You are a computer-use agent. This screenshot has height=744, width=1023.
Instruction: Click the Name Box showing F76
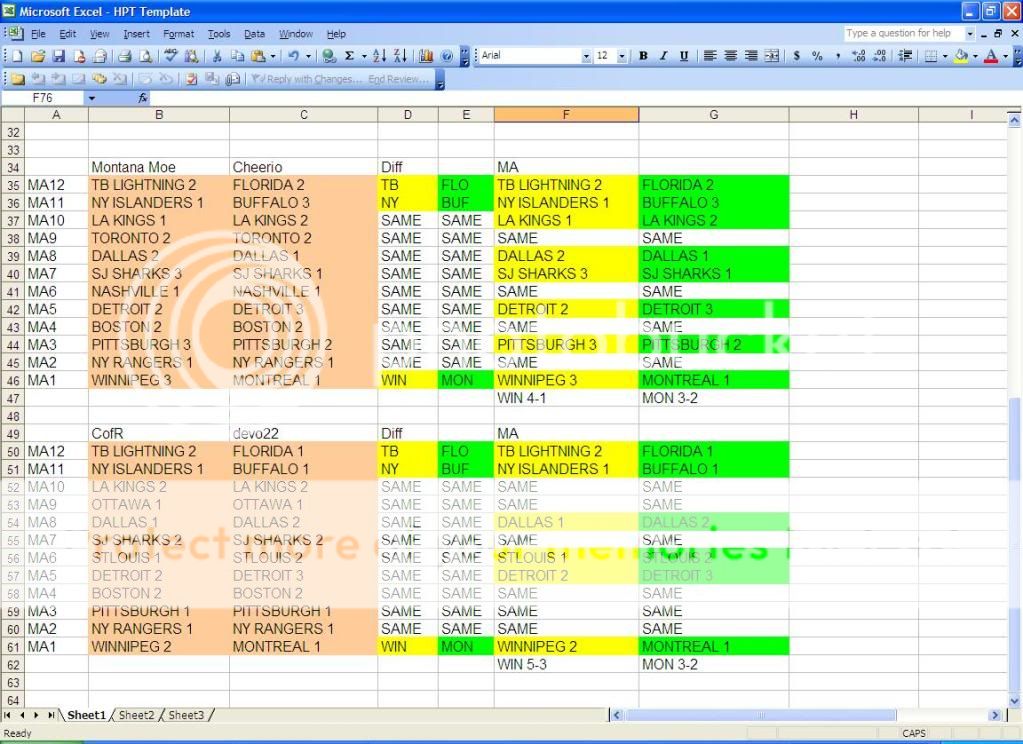click(43, 98)
